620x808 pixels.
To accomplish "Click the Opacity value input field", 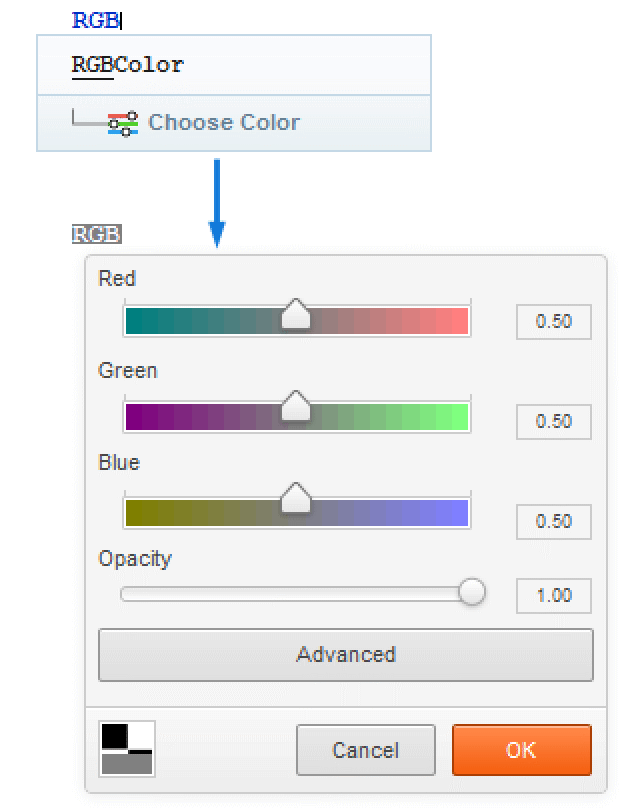I will click(553, 595).
